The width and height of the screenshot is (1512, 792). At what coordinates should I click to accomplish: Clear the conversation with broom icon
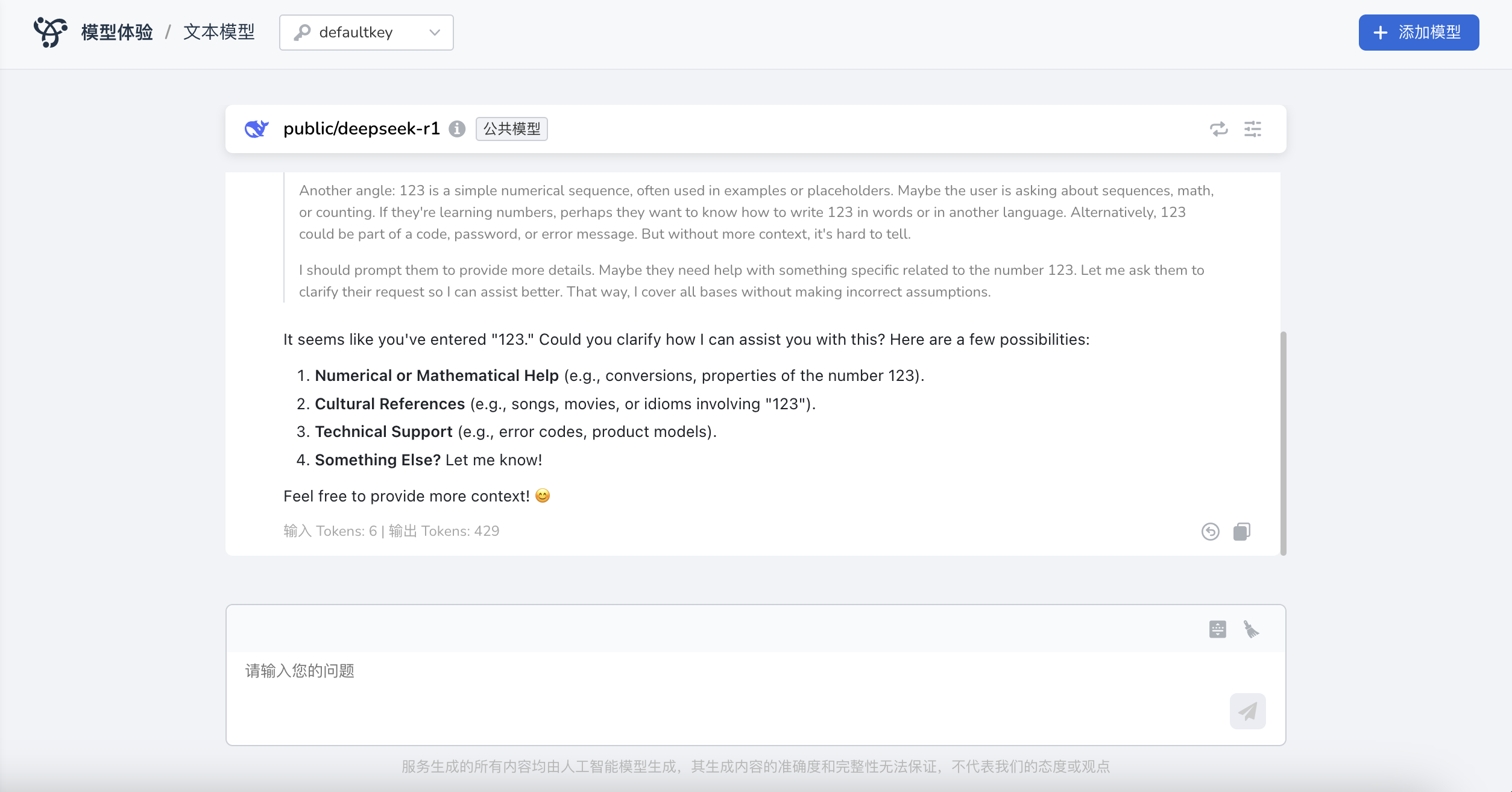1251,629
